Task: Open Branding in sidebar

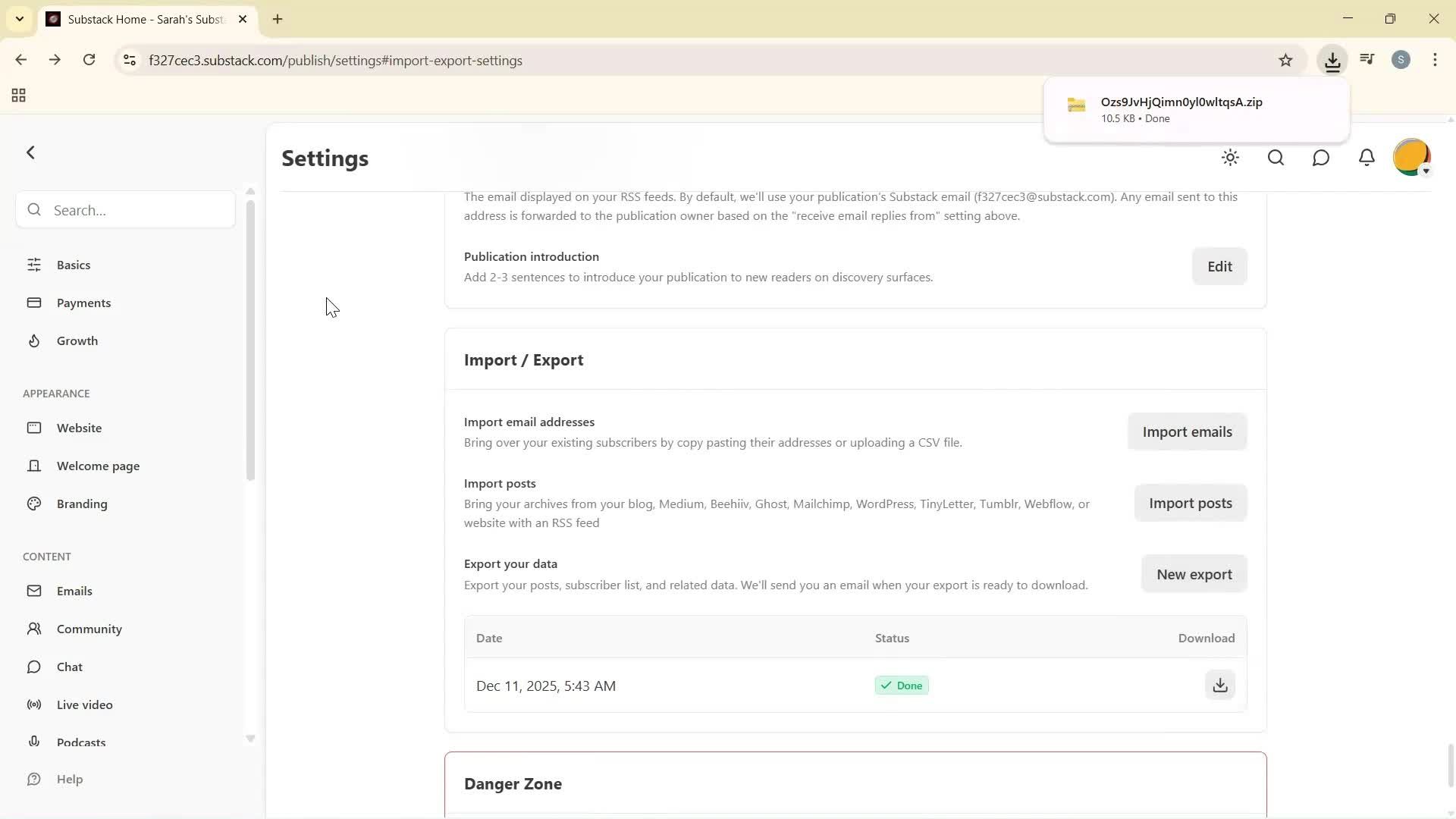Action: pyautogui.click(x=82, y=504)
